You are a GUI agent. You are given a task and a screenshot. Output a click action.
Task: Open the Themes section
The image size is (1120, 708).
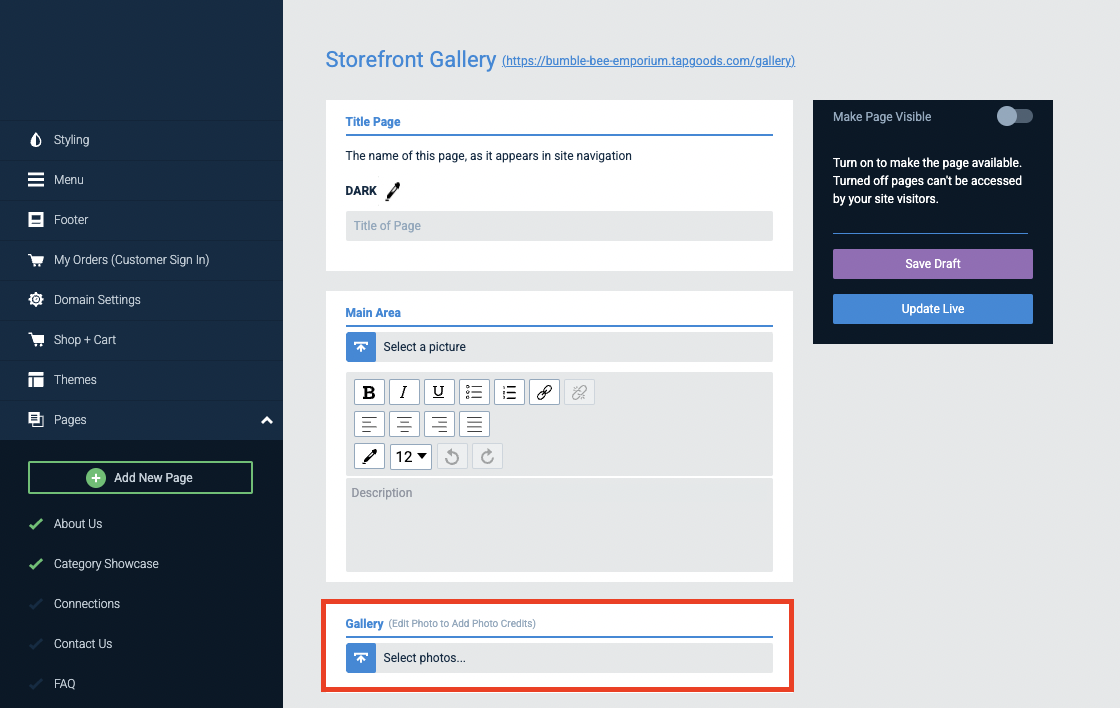[75, 380]
